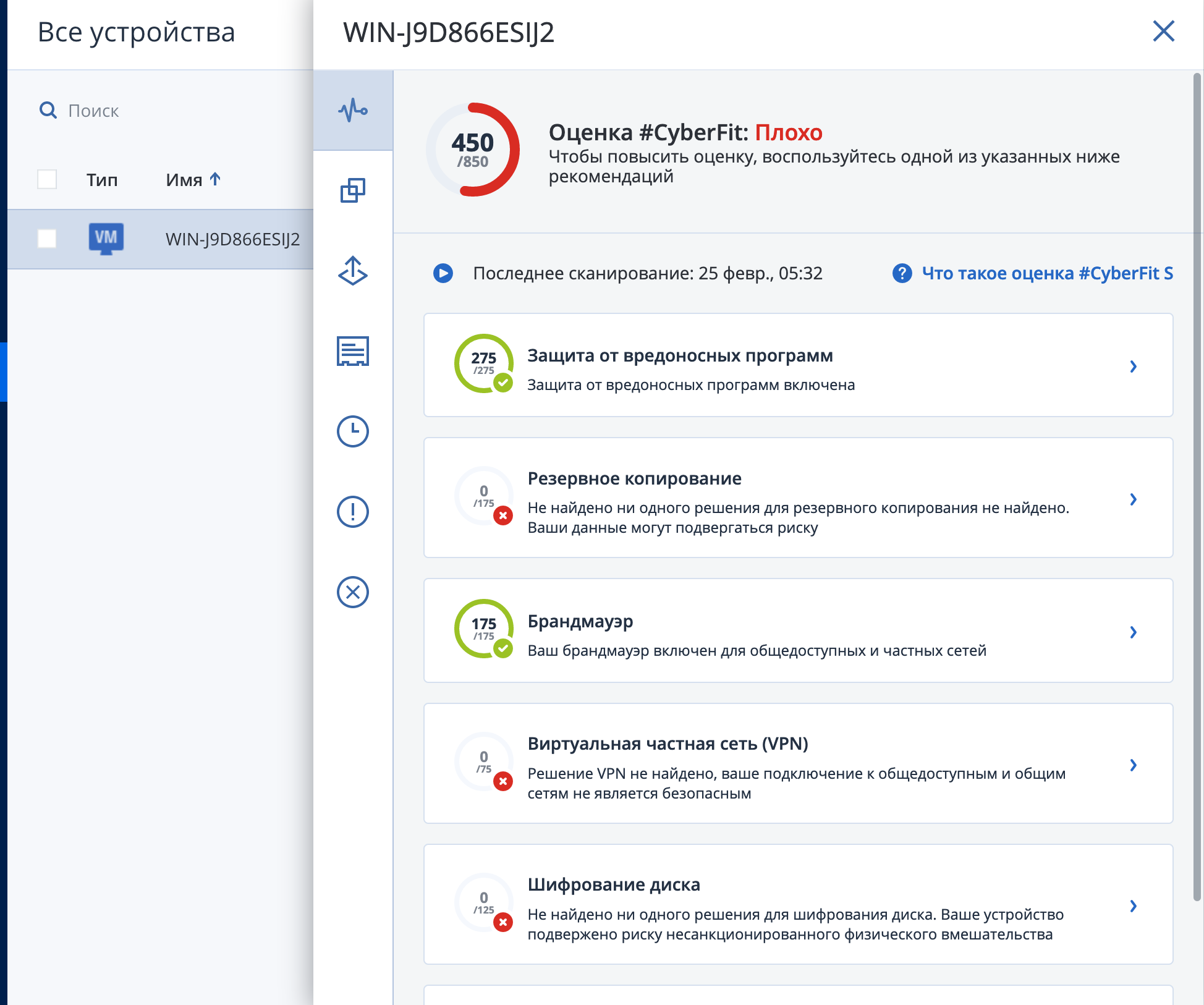The image size is (1204, 1005).
Task: Click the 175/175 firewall score gauge
Action: click(x=484, y=629)
